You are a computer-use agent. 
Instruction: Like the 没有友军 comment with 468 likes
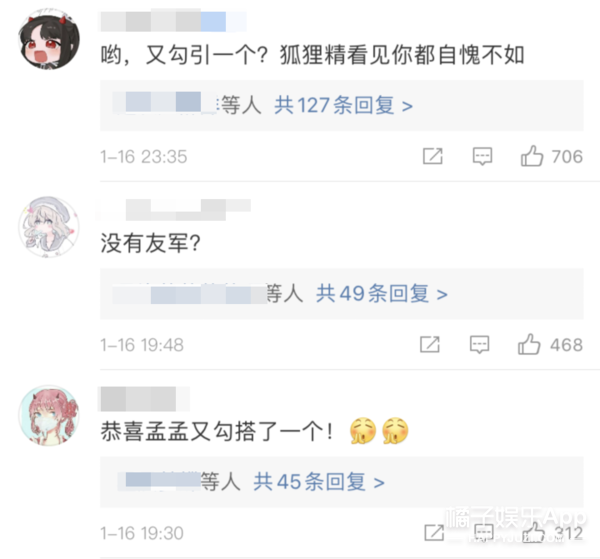(x=529, y=344)
